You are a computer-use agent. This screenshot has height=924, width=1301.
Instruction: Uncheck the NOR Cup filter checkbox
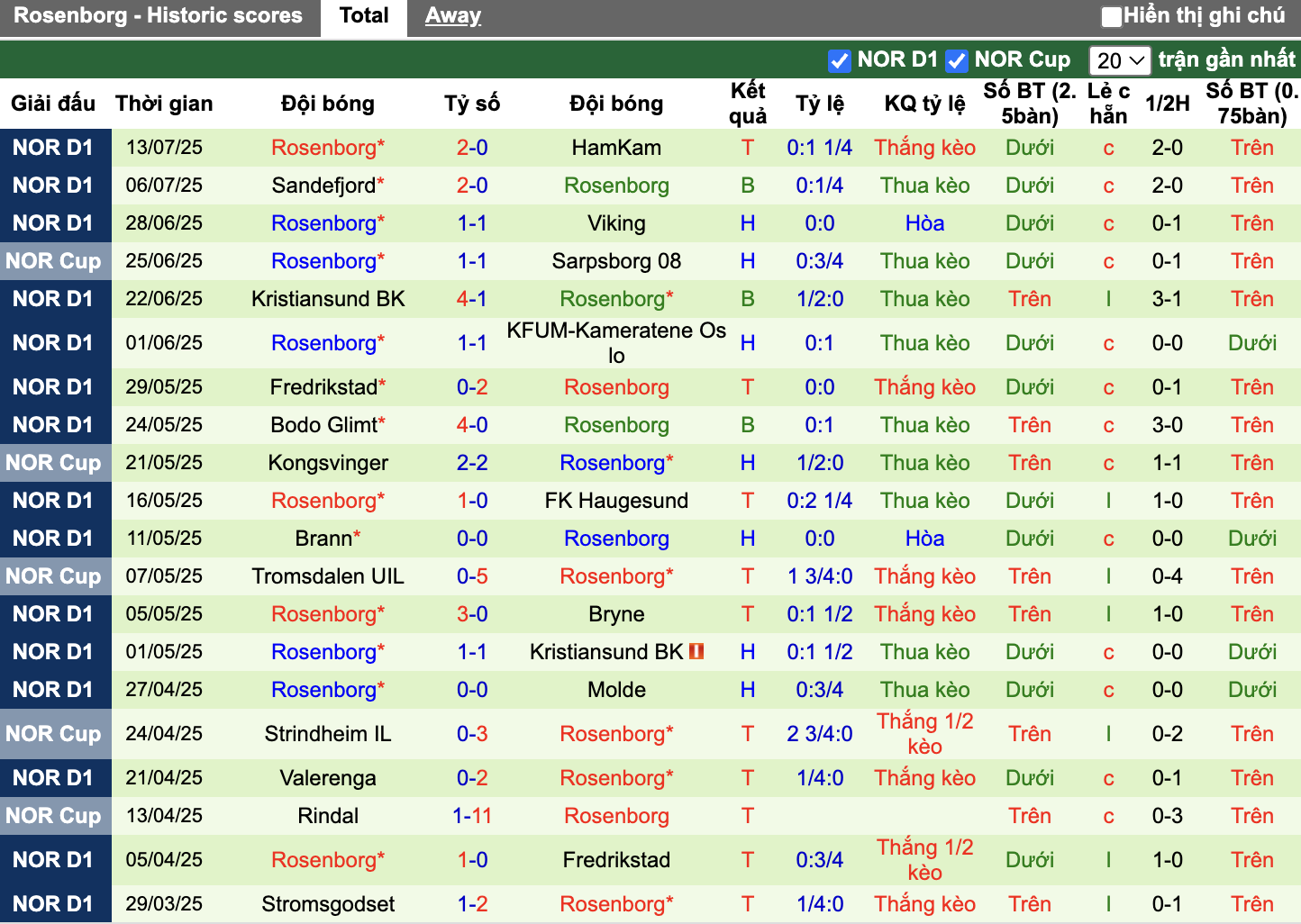click(957, 60)
